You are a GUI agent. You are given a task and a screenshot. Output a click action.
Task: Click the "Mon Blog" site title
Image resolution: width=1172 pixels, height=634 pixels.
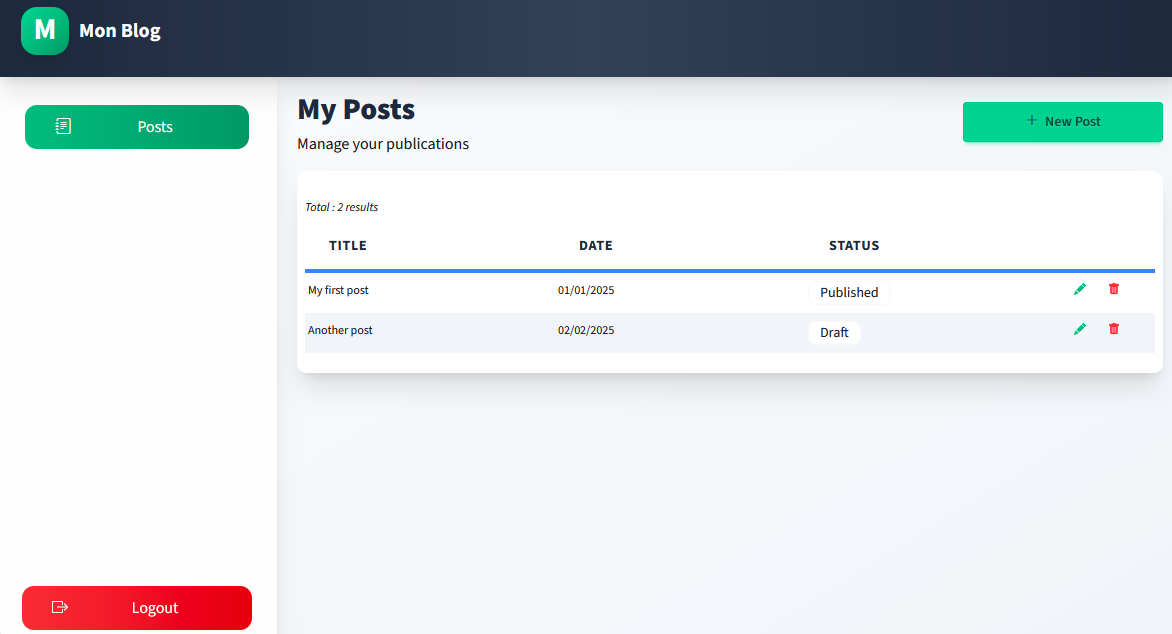pos(120,31)
